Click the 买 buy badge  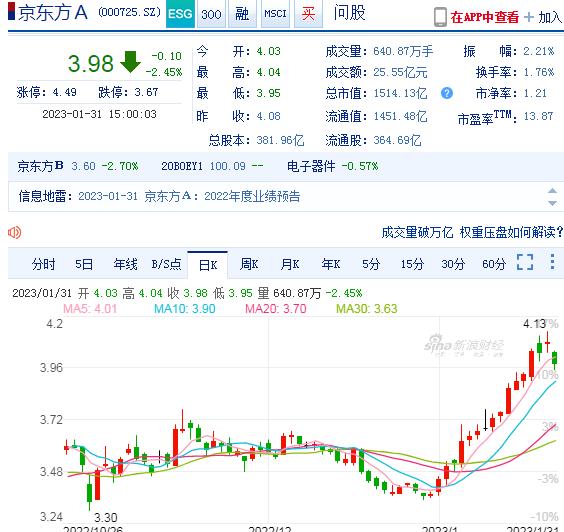pos(308,14)
